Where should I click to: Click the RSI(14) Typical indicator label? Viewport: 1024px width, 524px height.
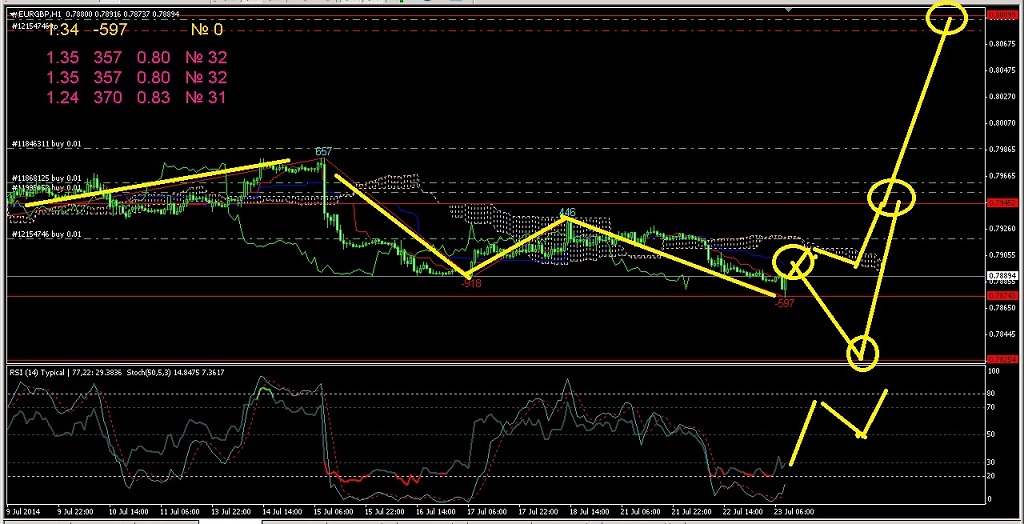click(x=40, y=373)
